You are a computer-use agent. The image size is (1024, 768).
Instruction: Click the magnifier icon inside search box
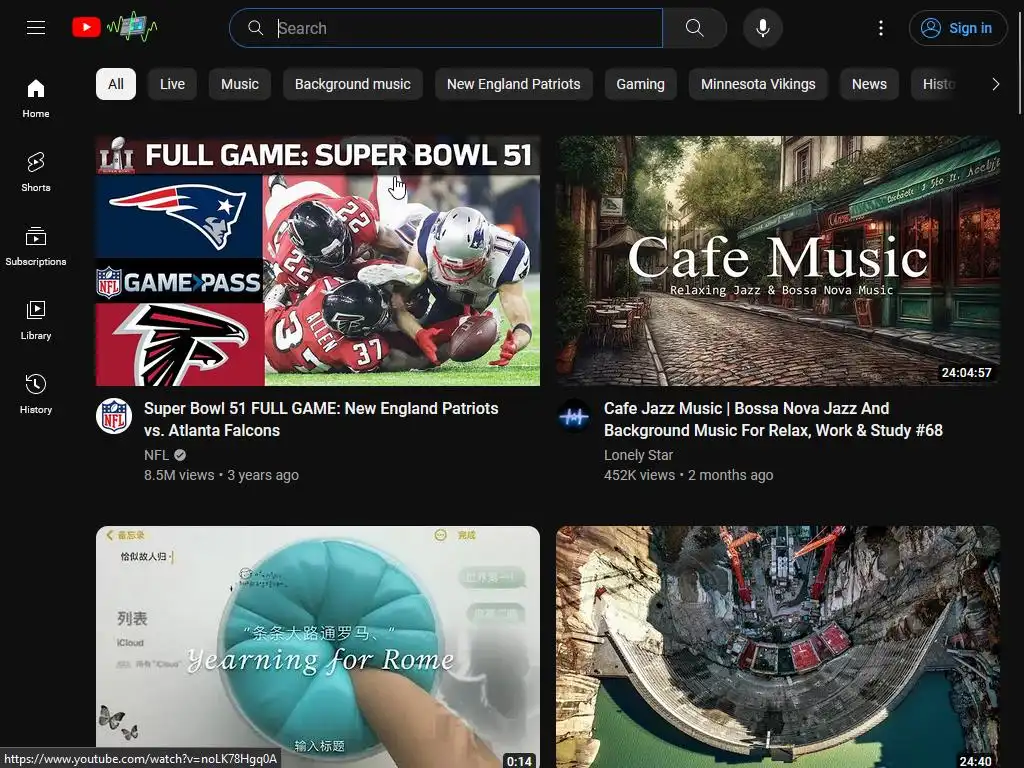tap(255, 28)
